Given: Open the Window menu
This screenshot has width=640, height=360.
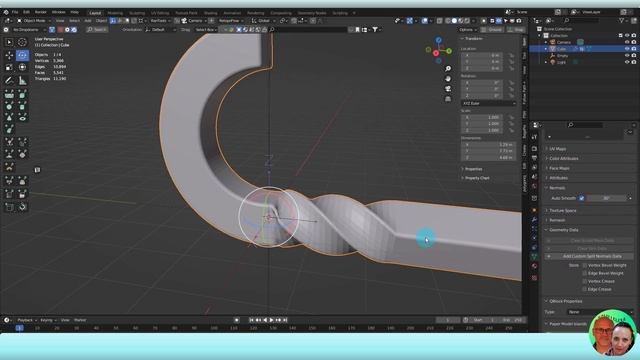Looking at the screenshot, I should point(58,12).
